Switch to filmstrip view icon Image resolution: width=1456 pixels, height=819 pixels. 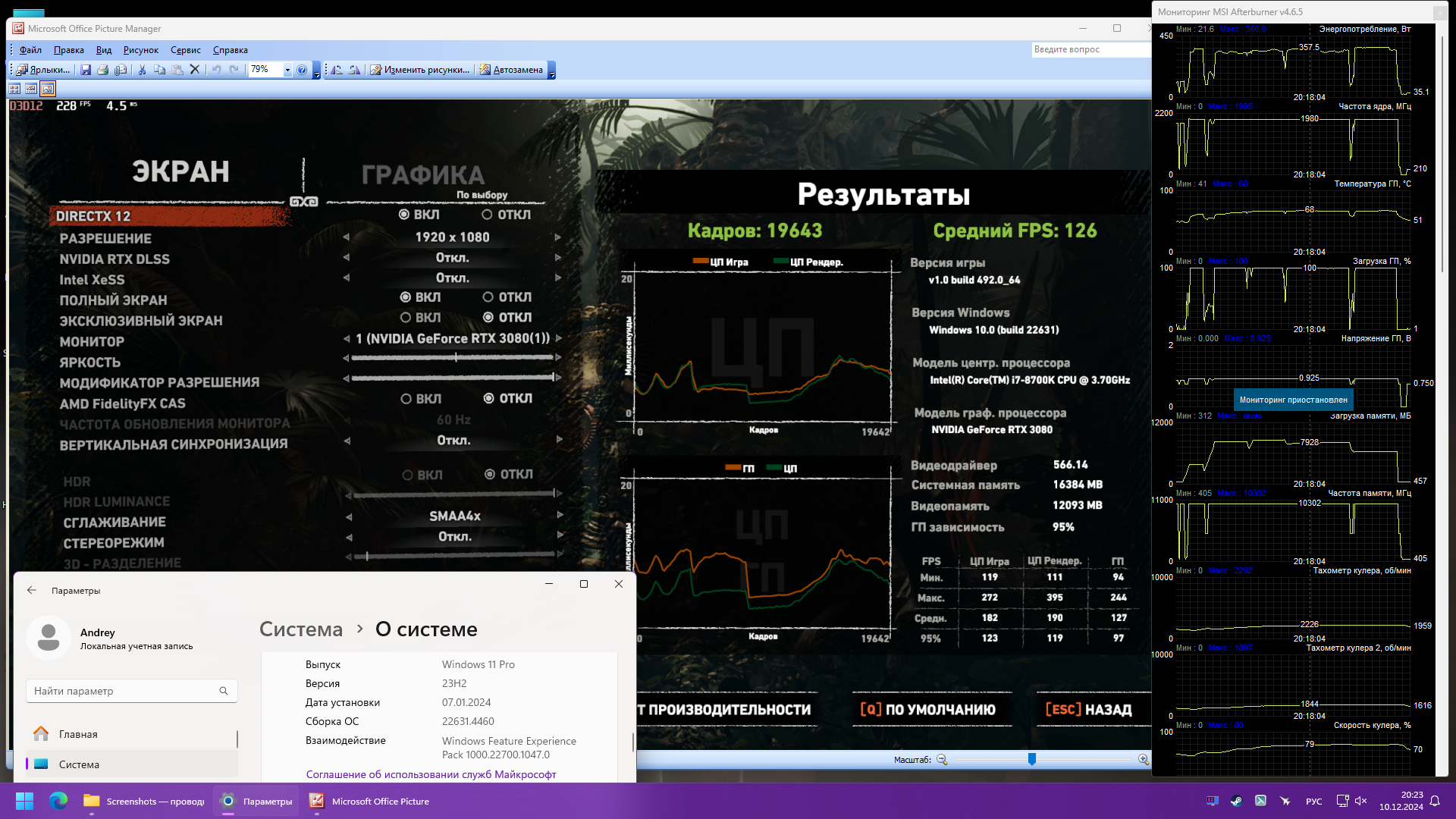31,89
